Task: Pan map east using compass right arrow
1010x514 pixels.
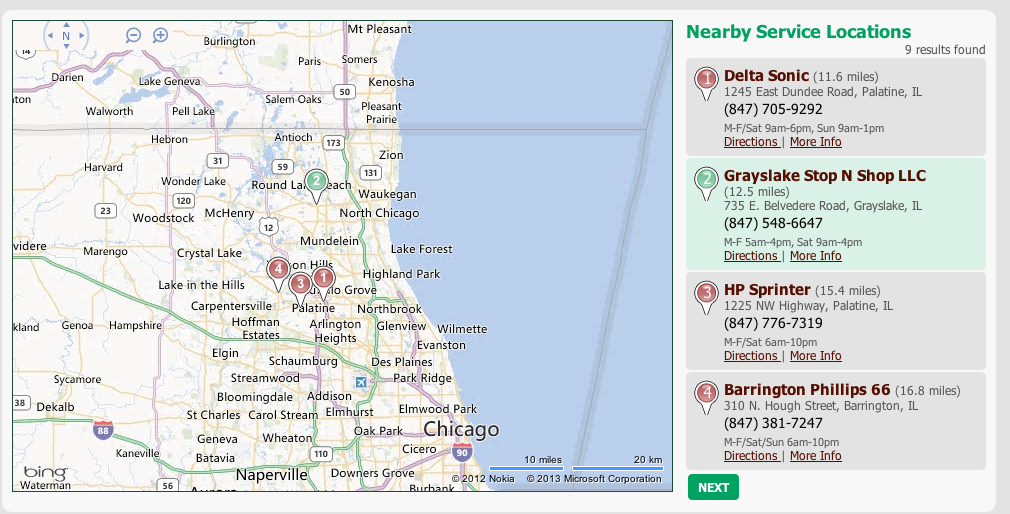Action: pyautogui.click(x=81, y=36)
